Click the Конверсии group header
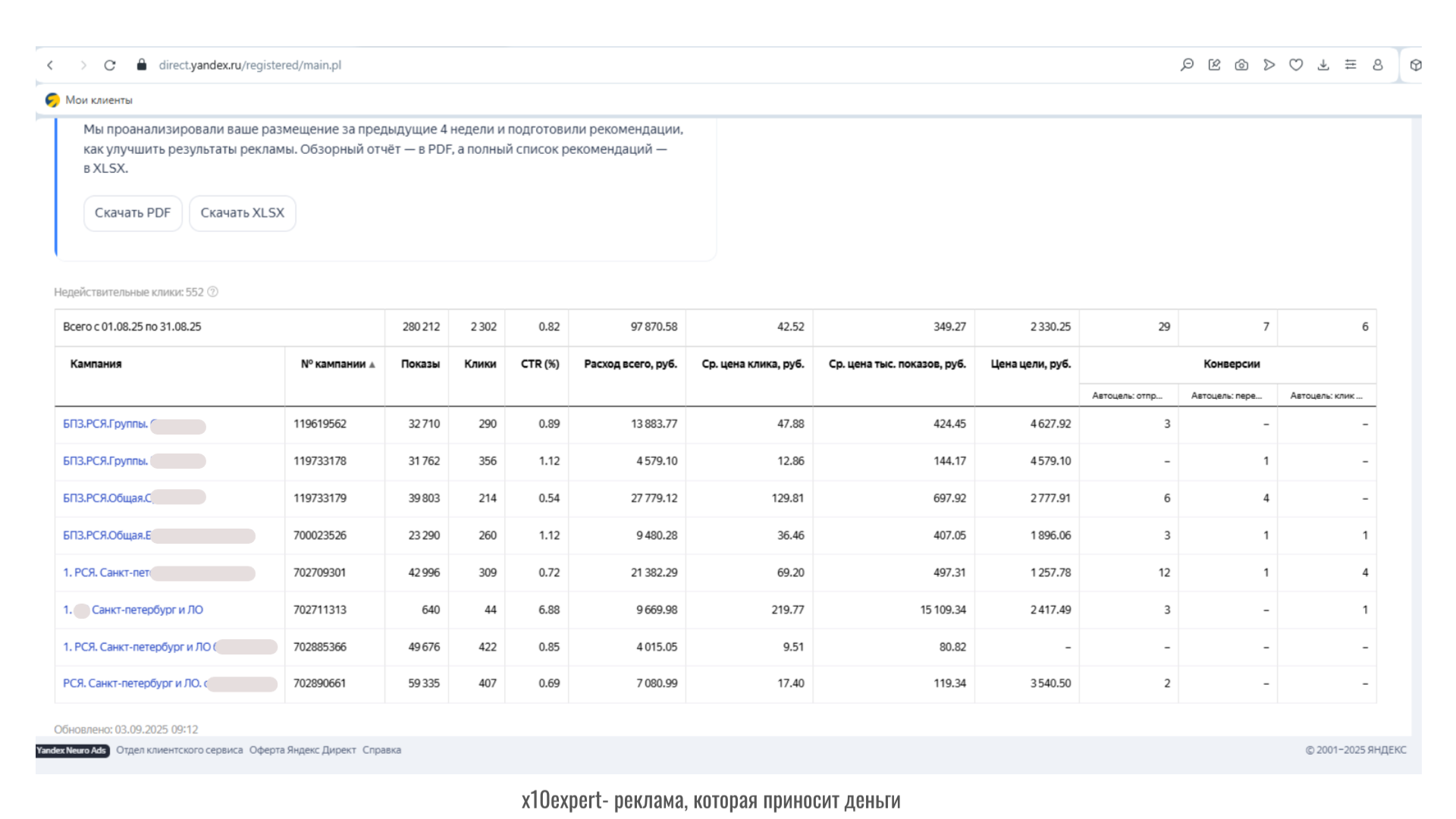Viewport: 1456px width, 819px height. click(x=1232, y=364)
